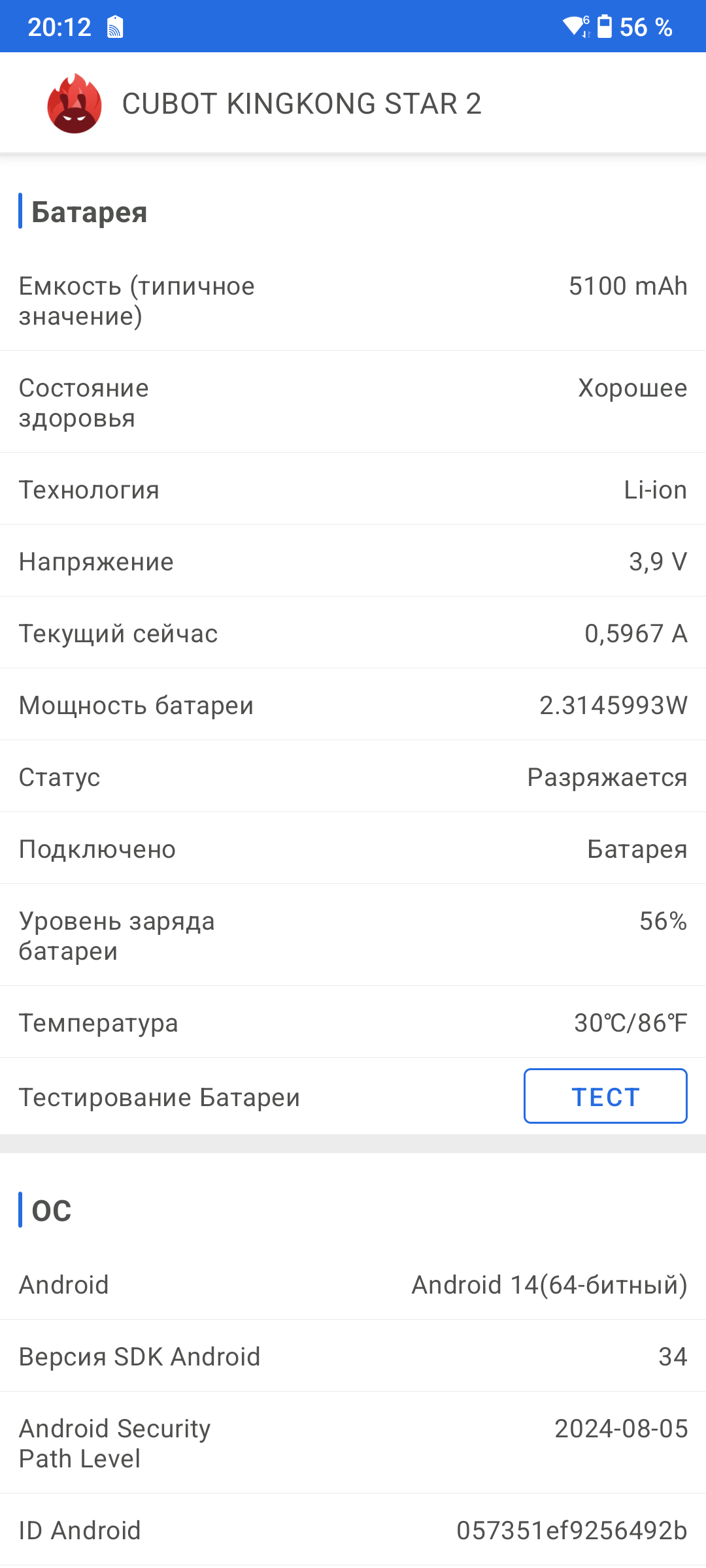
Task: Select the ОС section header
Action: coord(52,1211)
